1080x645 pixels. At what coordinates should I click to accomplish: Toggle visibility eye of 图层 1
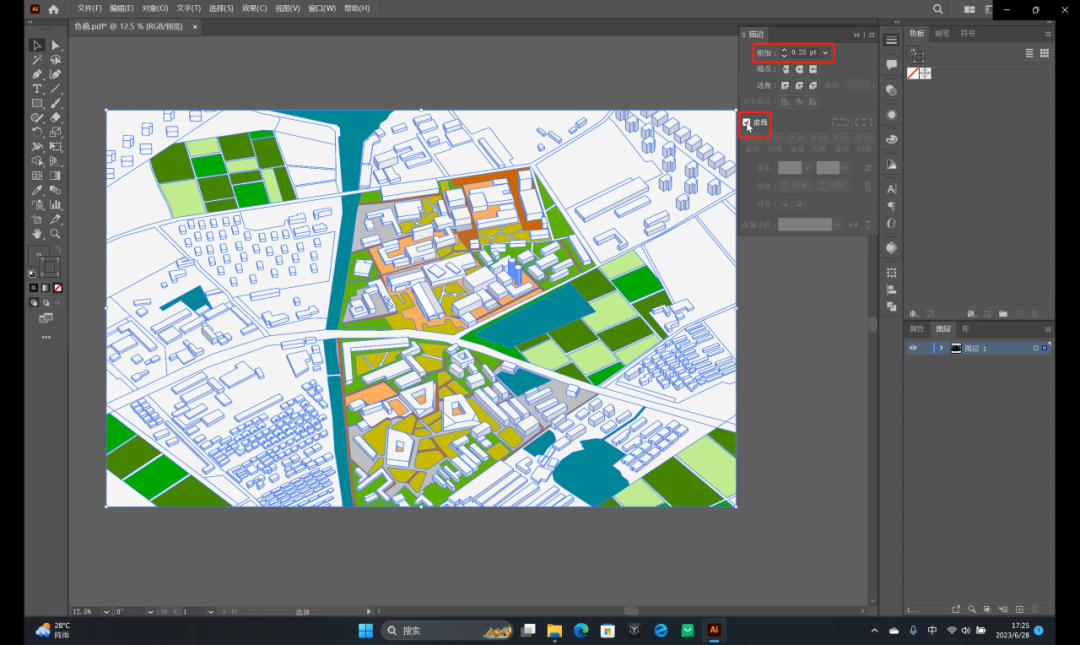(913, 348)
